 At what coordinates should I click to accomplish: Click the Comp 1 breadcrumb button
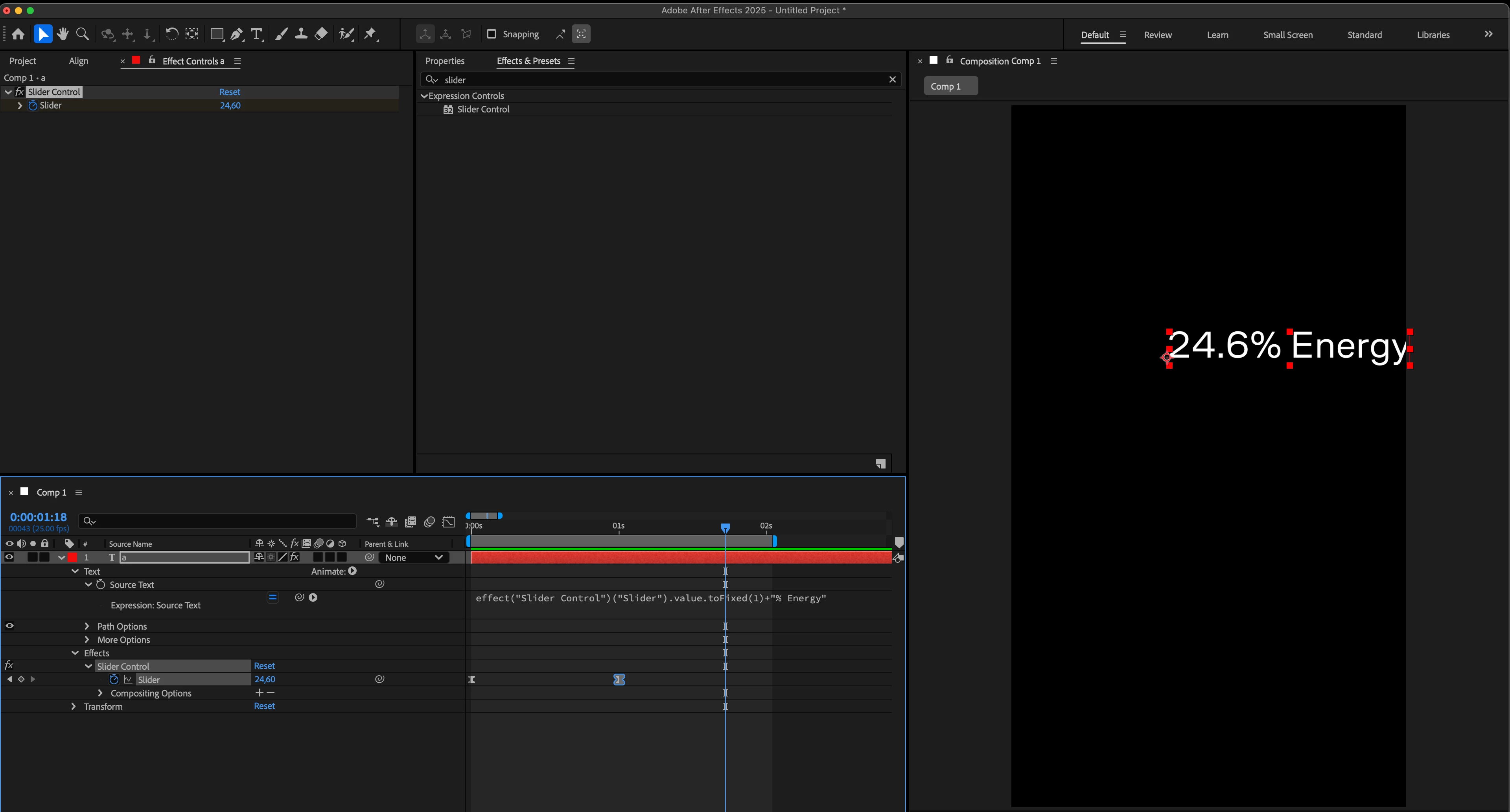click(x=945, y=86)
